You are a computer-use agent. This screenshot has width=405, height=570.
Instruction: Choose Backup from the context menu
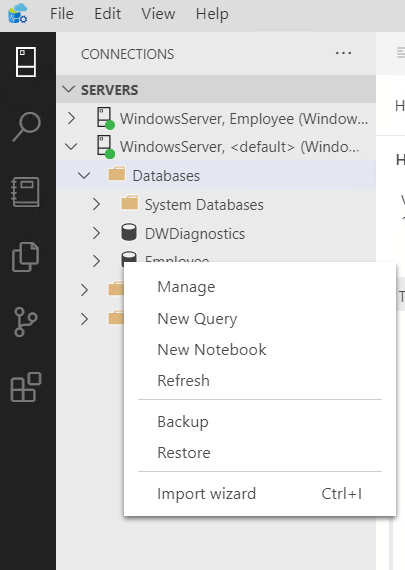(x=260, y=422)
